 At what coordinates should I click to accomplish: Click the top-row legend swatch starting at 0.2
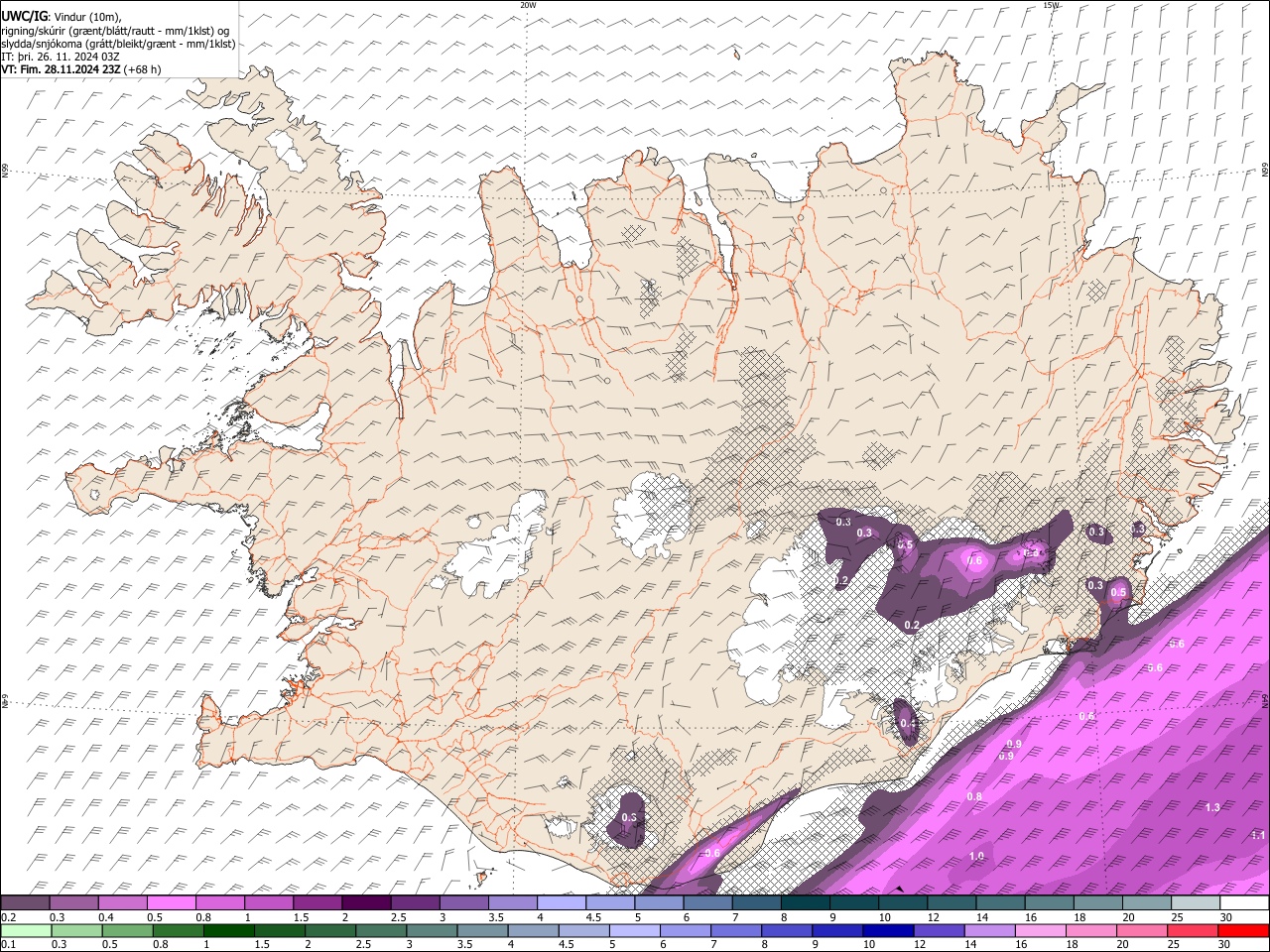pyautogui.click(x=26, y=903)
